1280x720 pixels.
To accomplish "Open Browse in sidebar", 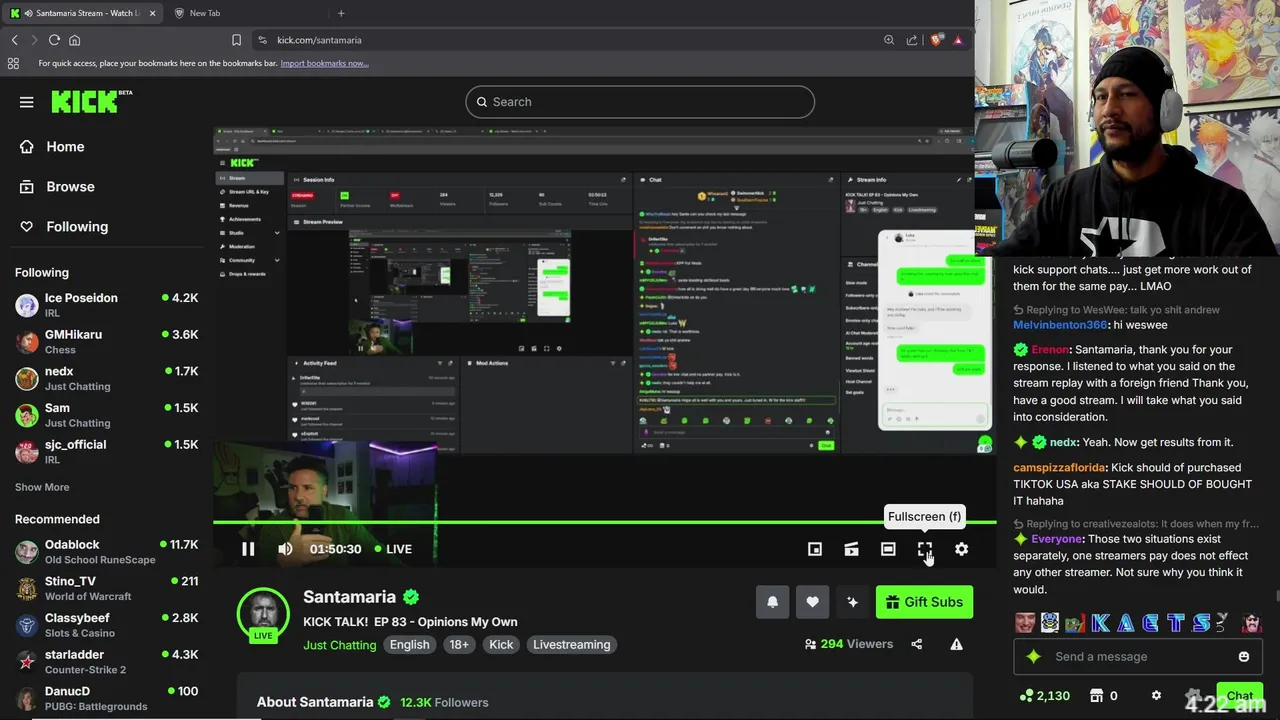I will [x=57, y=186].
